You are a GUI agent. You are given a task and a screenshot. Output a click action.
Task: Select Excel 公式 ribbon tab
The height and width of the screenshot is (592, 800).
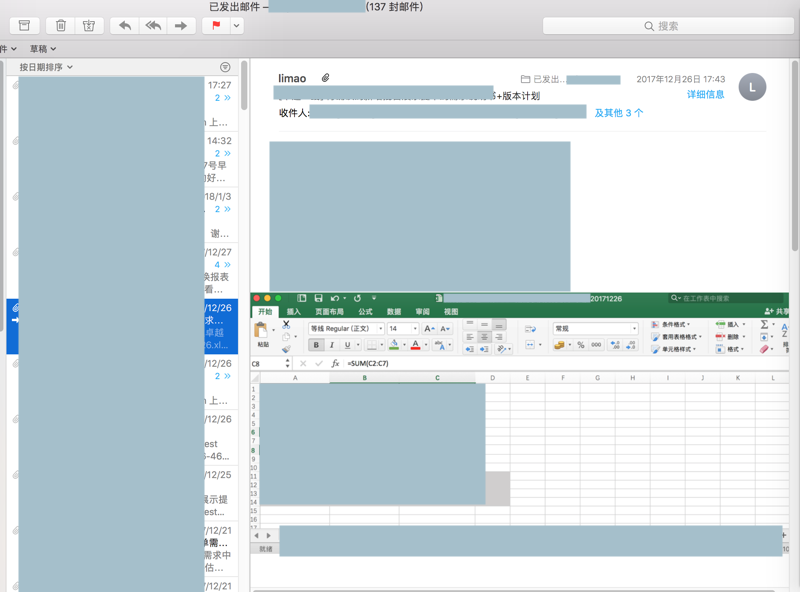coord(365,312)
